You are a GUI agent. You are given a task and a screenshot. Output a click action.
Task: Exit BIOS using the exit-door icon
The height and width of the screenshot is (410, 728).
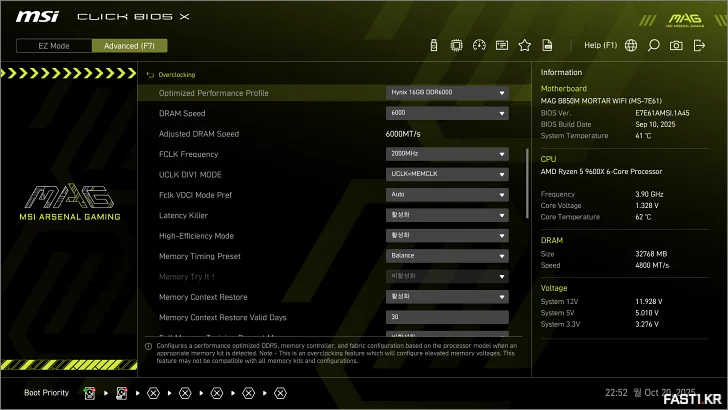tap(699, 45)
